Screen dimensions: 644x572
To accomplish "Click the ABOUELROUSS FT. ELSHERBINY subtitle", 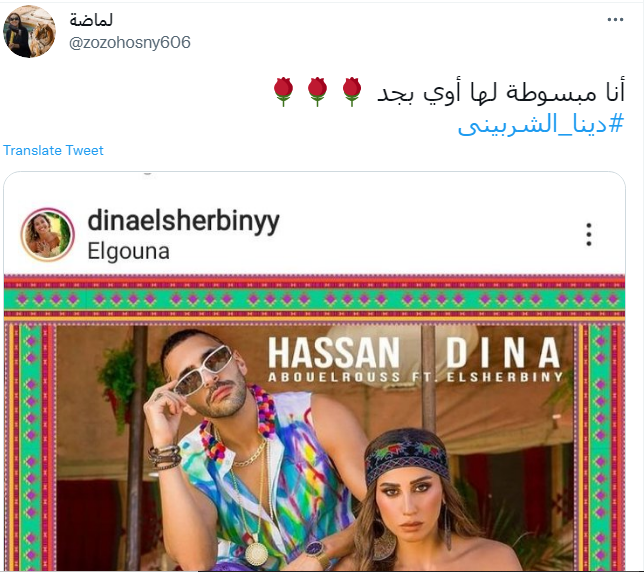I will (415, 377).
